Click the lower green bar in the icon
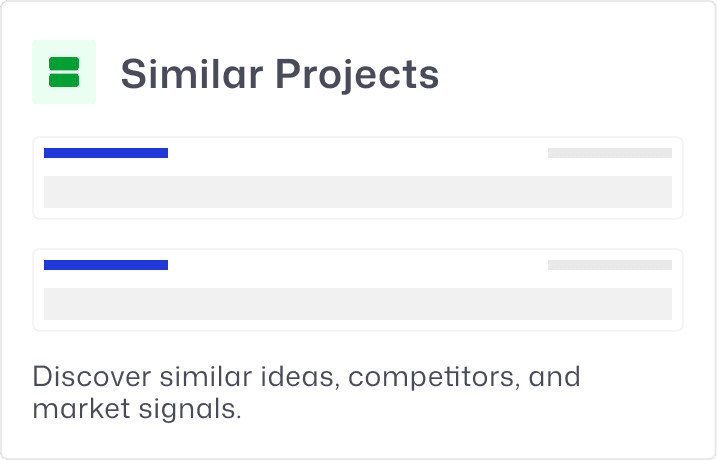 (x=64, y=80)
